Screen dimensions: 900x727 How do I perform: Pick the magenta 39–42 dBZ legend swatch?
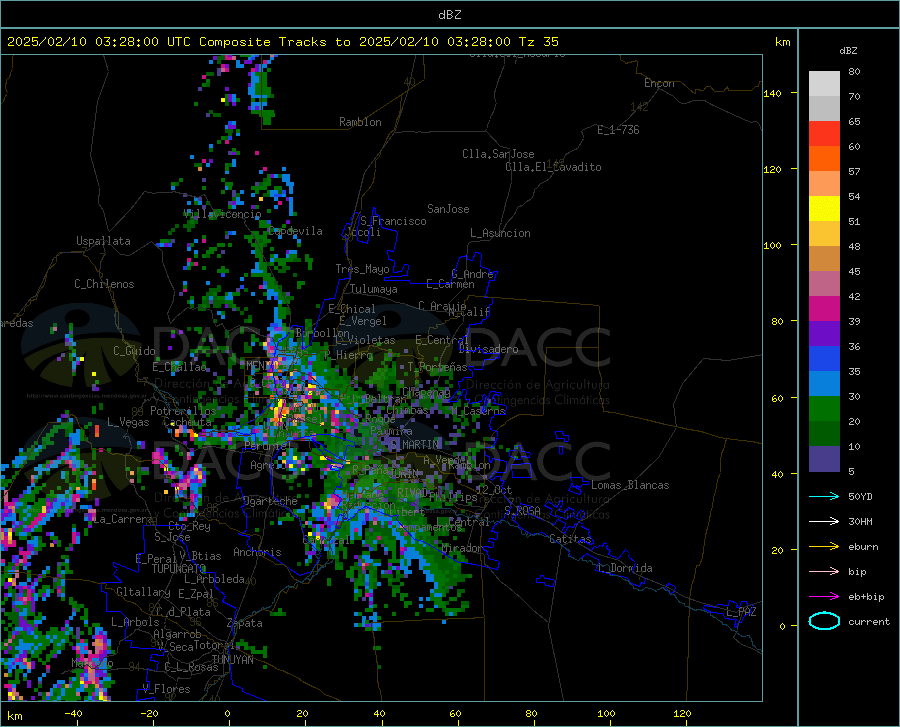coord(824,309)
